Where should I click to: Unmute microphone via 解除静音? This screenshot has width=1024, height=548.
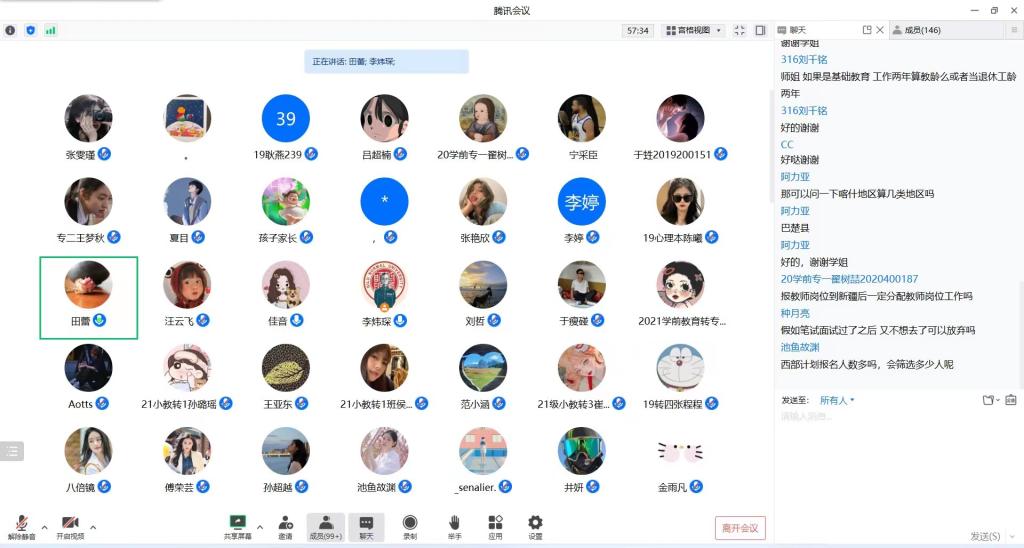pos(21,525)
